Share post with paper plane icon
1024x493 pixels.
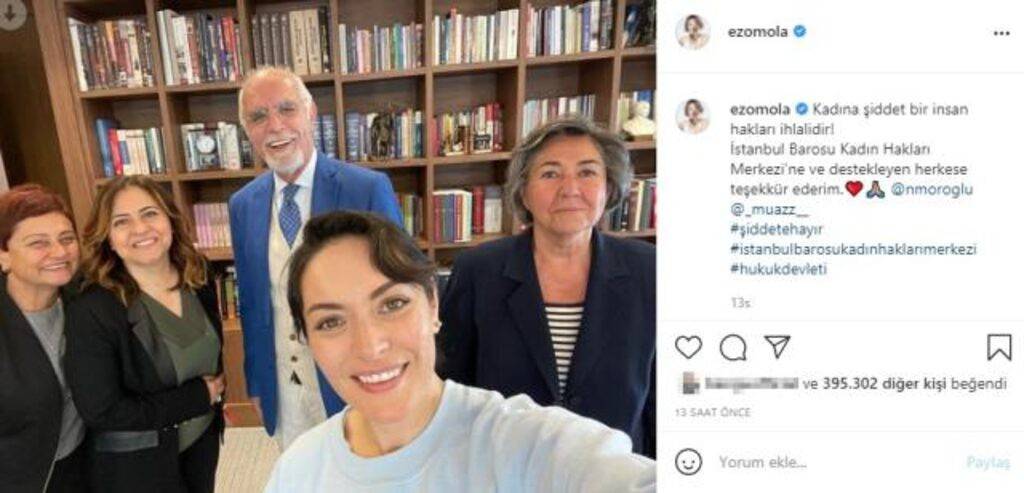coord(777,346)
